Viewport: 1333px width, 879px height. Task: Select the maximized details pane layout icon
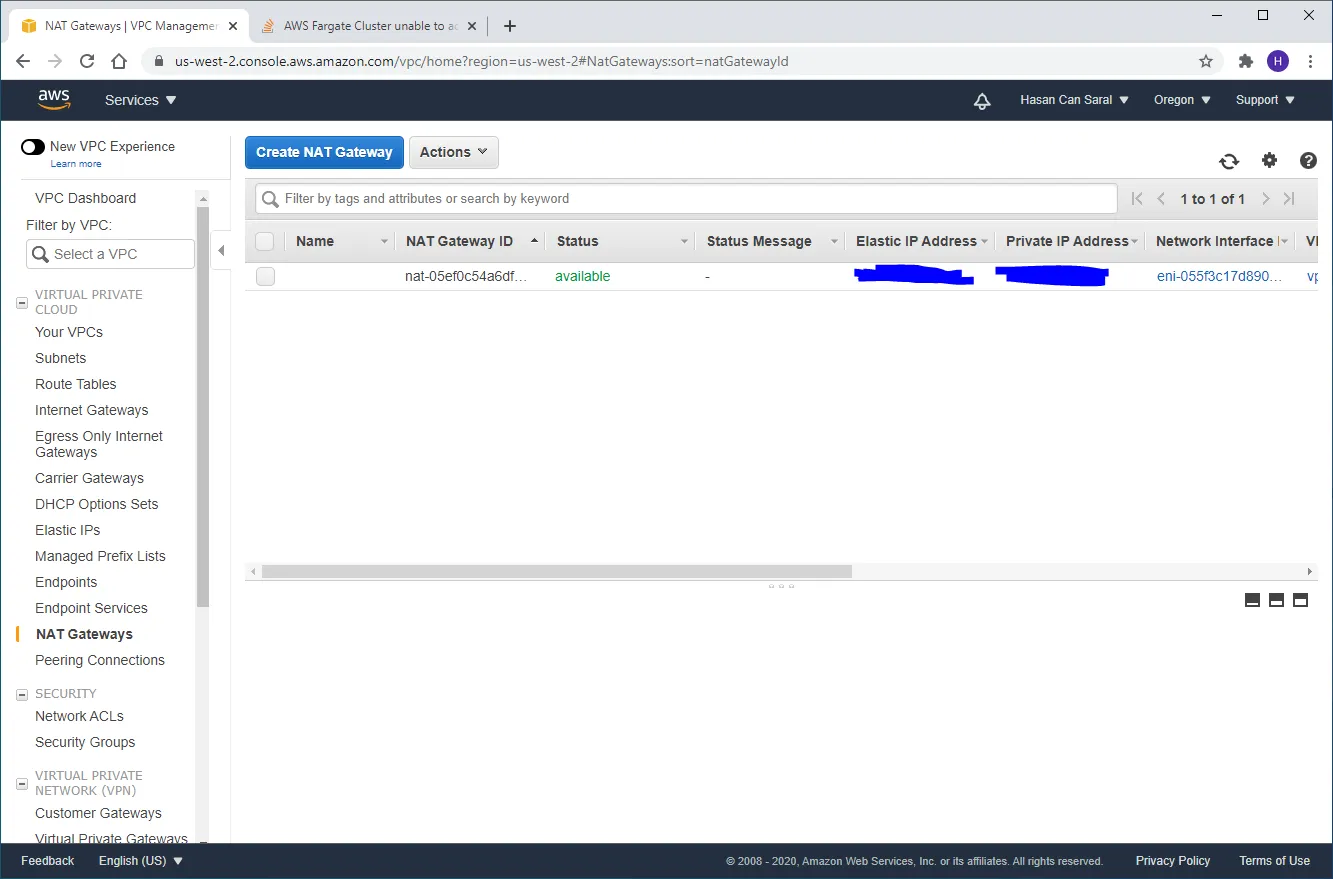[x=1300, y=600]
